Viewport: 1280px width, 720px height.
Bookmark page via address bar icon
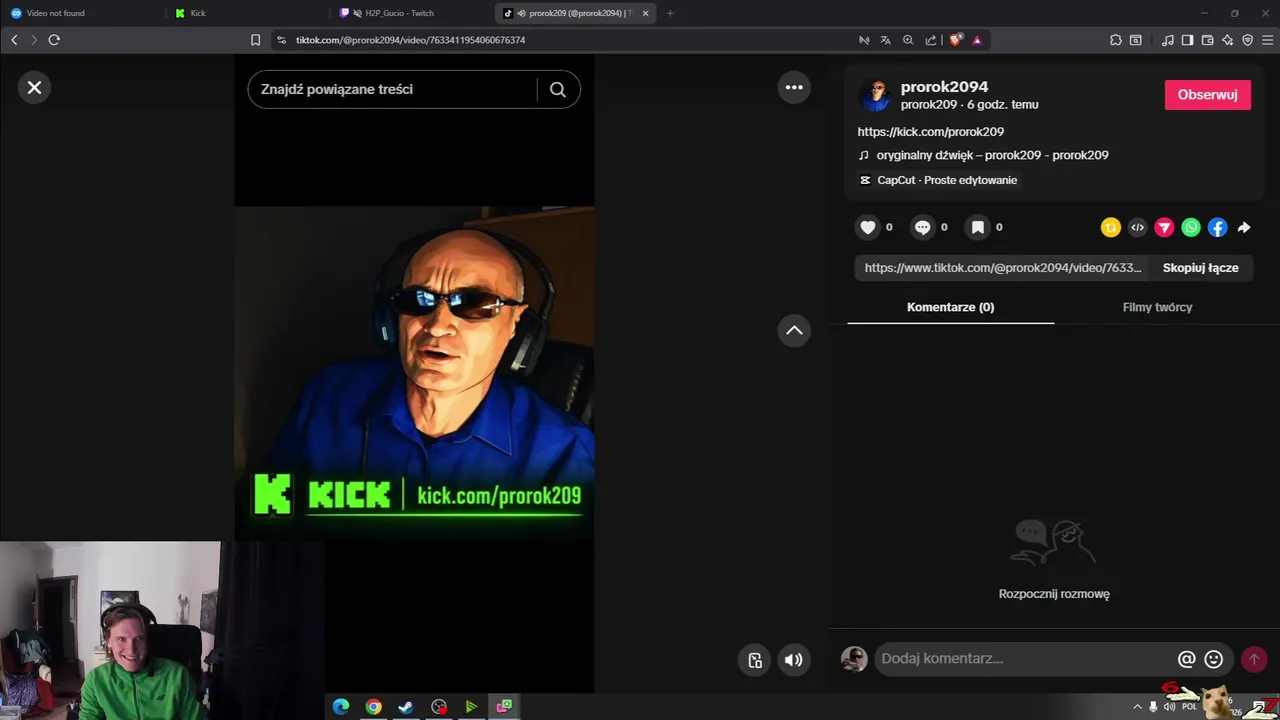(x=255, y=40)
